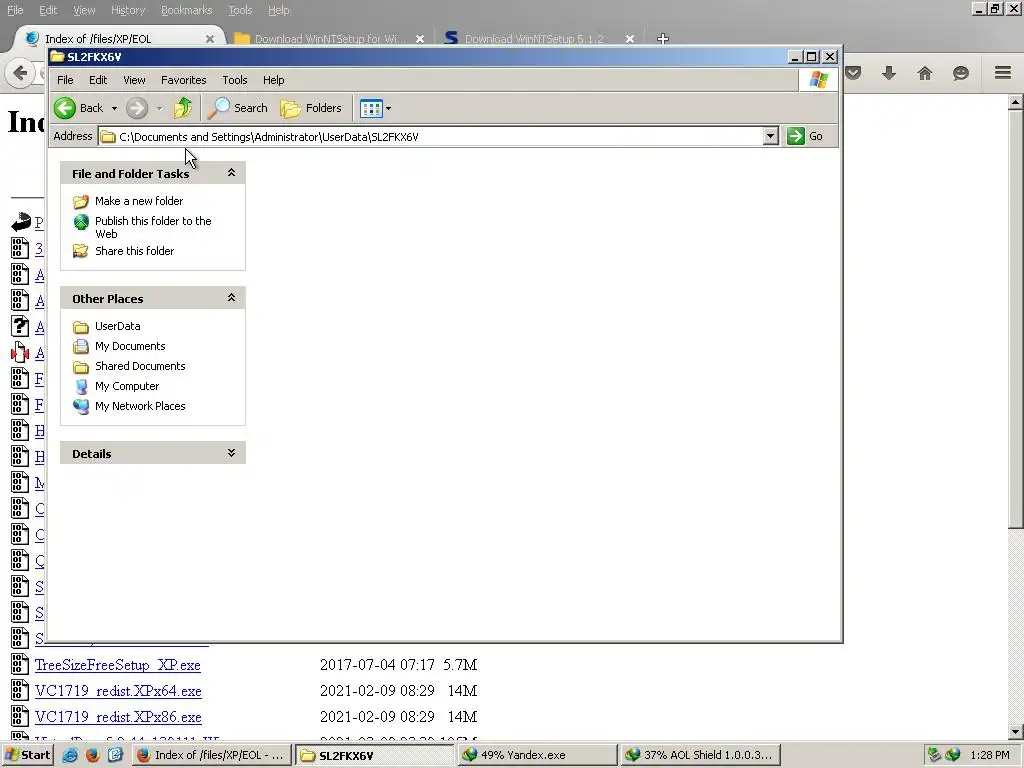Click the VC1719_redist.XPx86.exe file icon
This screenshot has height=768, width=1024.
(x=20, y=717)
